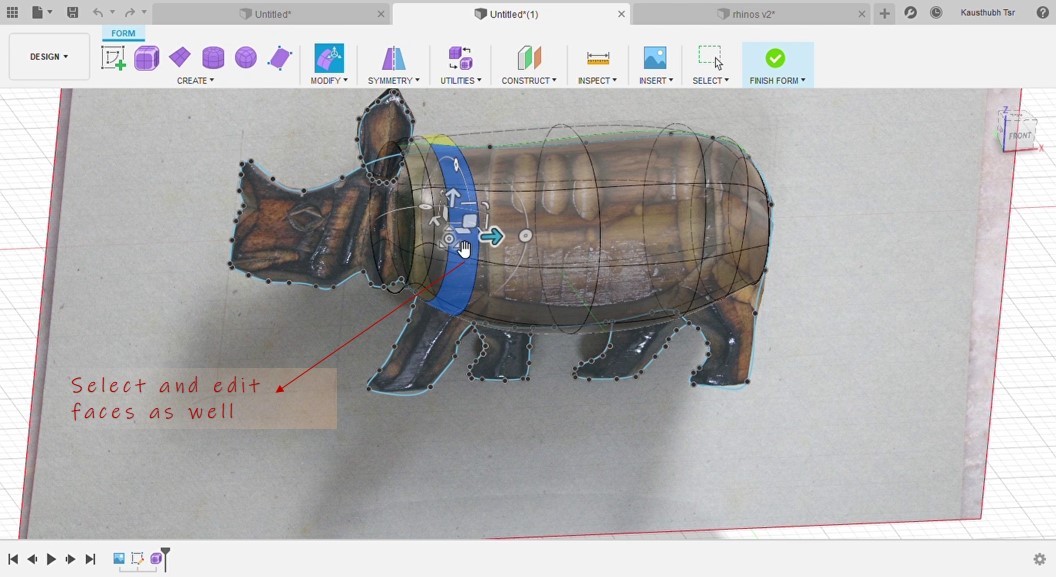Expand the redo history dropdown arrow

pyautogui.click(x=144, y=12)
